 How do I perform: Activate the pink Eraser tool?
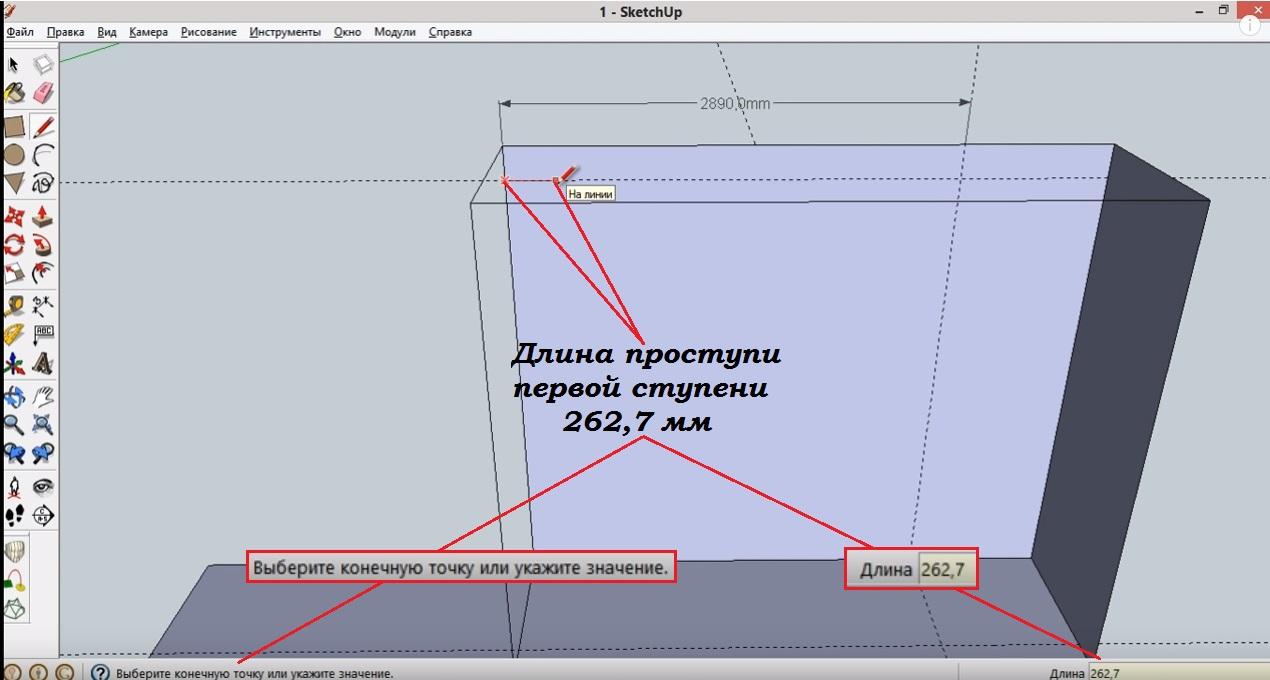43,94
